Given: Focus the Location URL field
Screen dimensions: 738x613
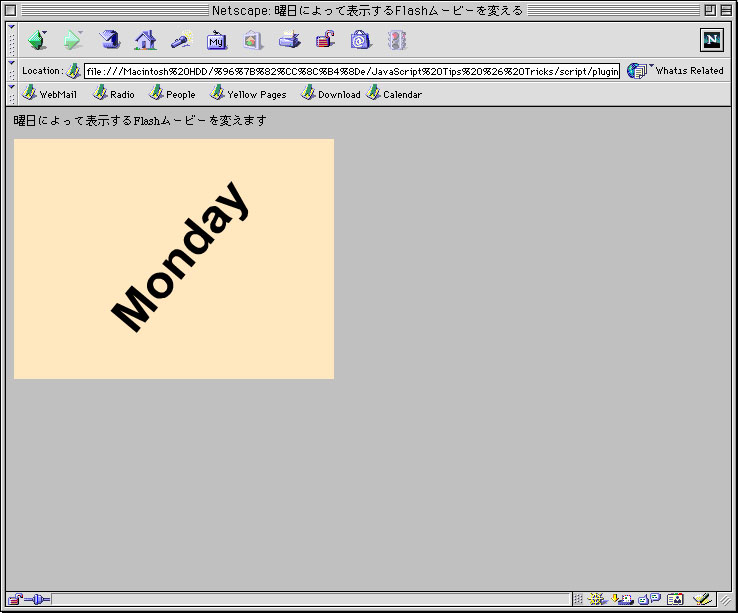Looking at the screenshot, I should coord(352,71).
